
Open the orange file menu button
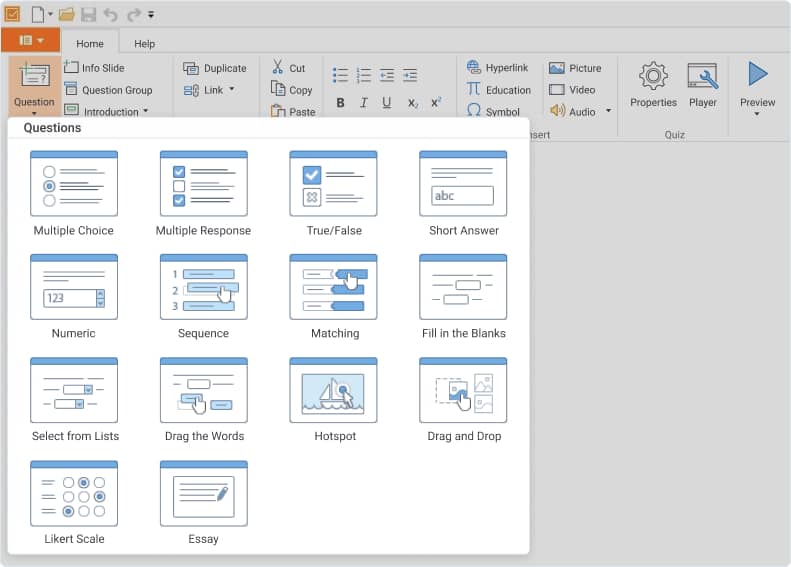tap(30, 40)
